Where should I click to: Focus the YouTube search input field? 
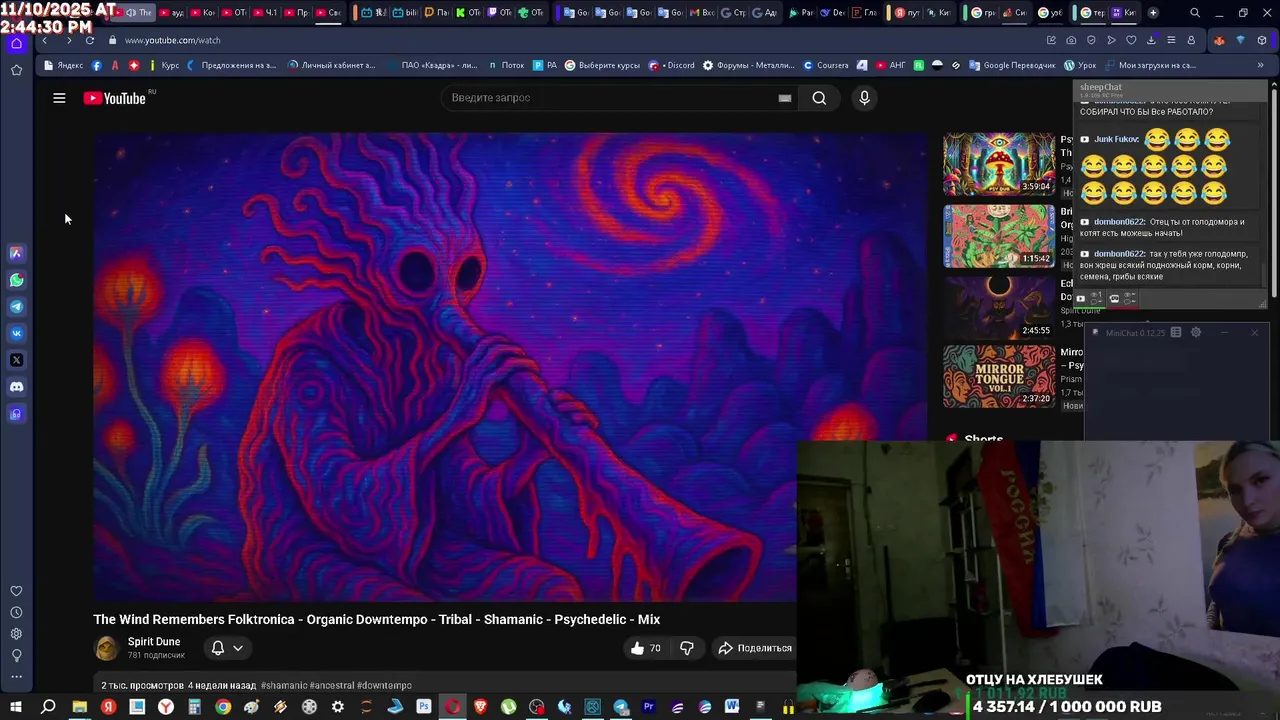point(610,98)
